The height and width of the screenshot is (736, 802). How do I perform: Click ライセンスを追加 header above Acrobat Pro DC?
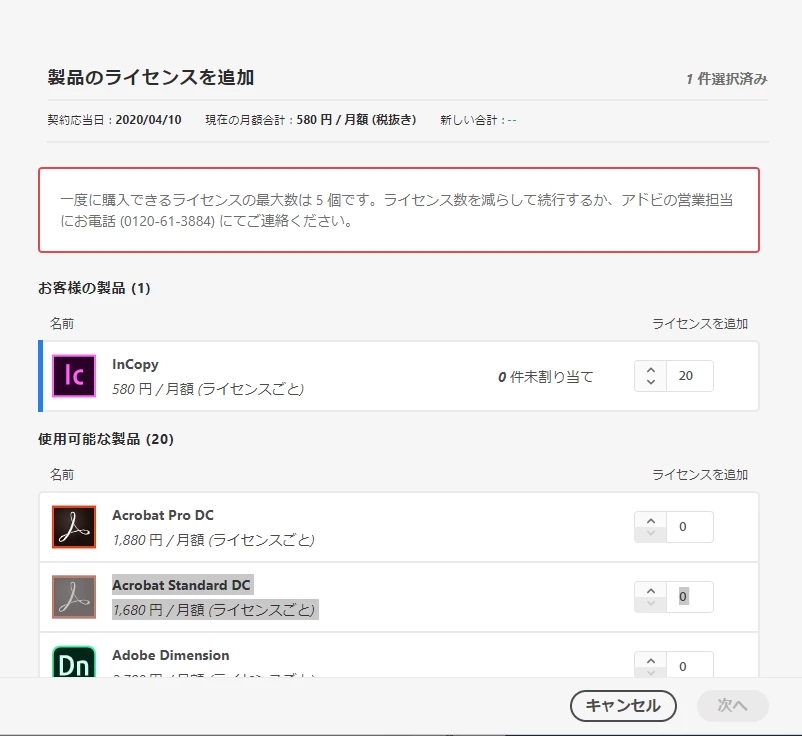click(700, 475)
